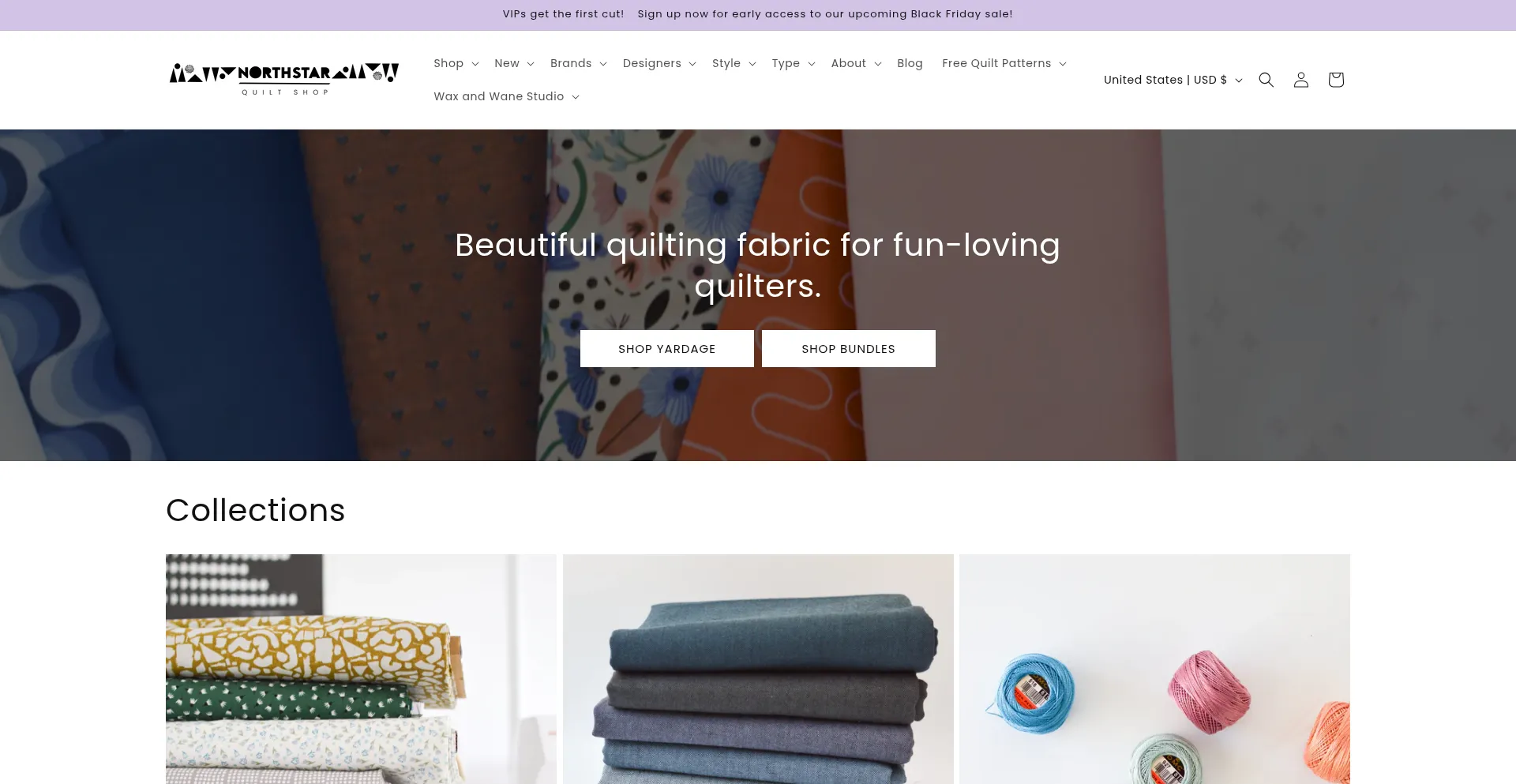Change the United States USD currency selector

point(1173,80)
